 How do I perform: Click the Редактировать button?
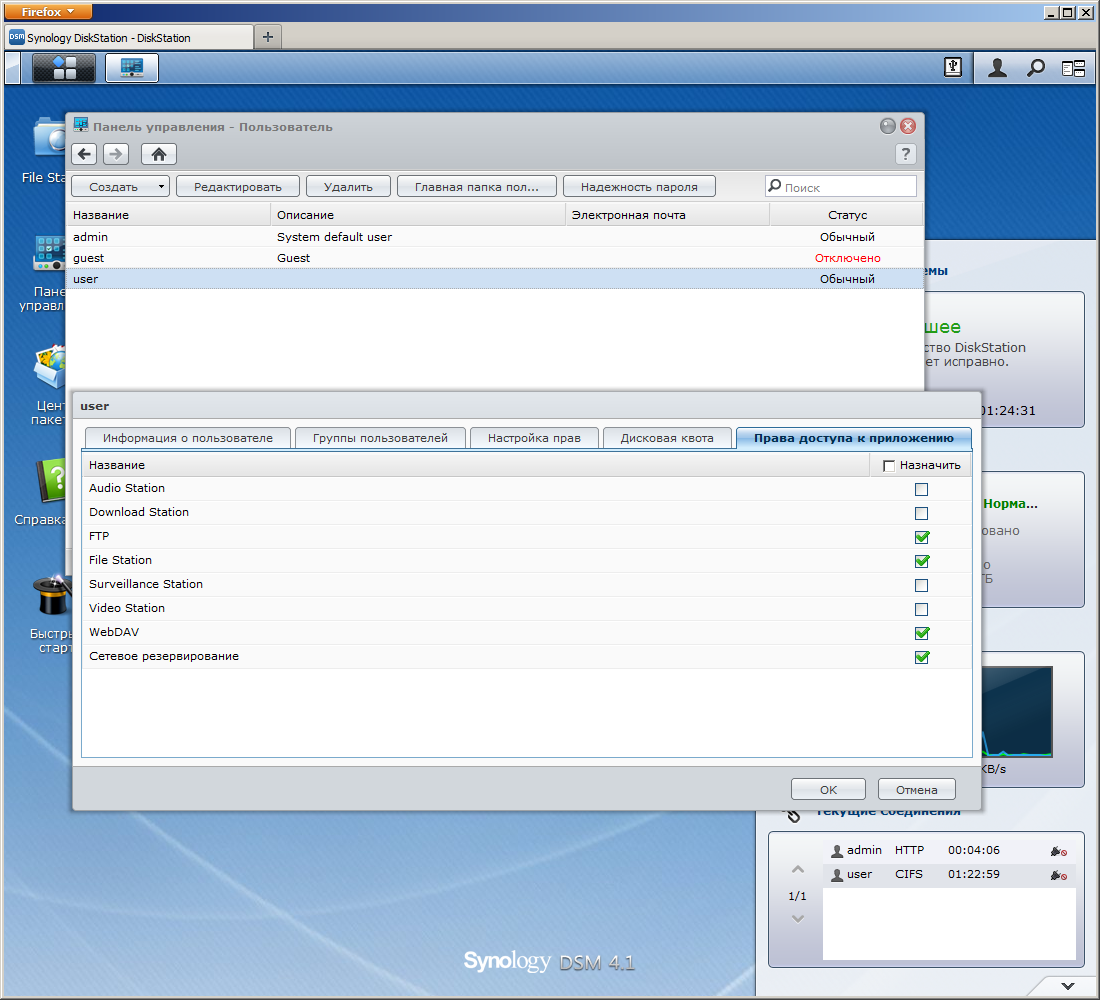[x=238, y=187]
